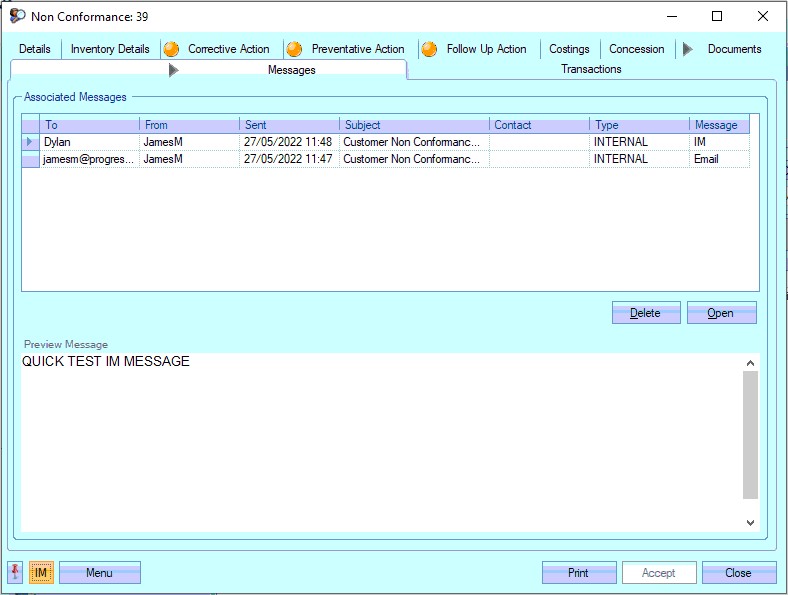Click the red pin icon at bottom left
The height and width of the screenshot is (595, 788).
(x=16, y=572)
